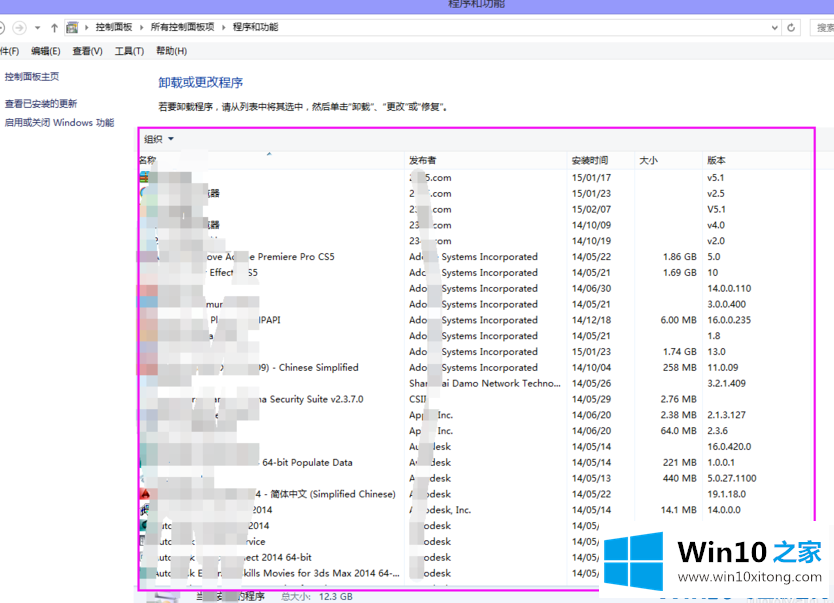This screenshot has width=834, height=603.
Task: Click version v4.0 cell
Action: (x=715, y=225)
